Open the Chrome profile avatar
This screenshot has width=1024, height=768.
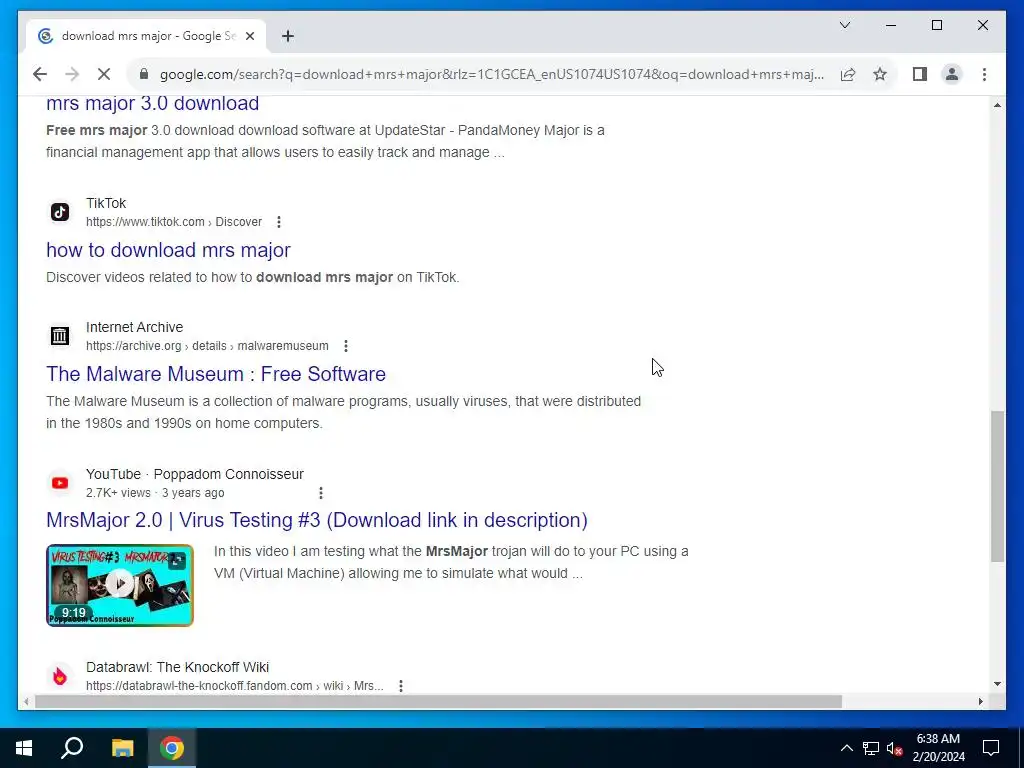coord(952,74)
